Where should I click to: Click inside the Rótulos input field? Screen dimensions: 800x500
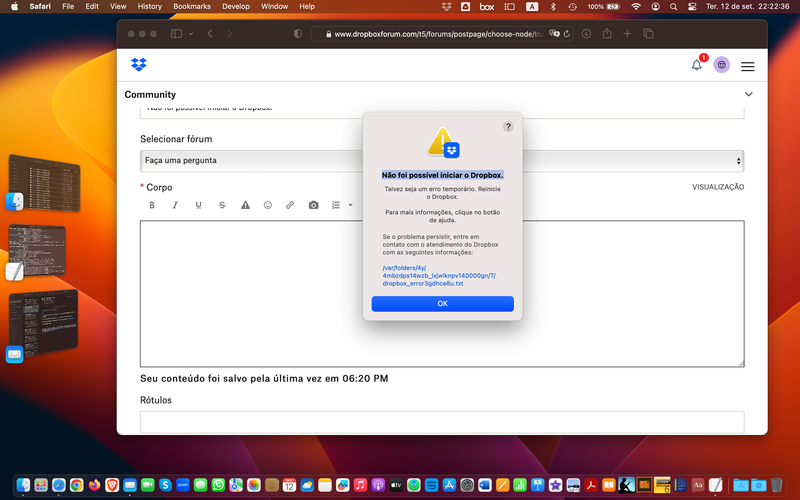442,422
